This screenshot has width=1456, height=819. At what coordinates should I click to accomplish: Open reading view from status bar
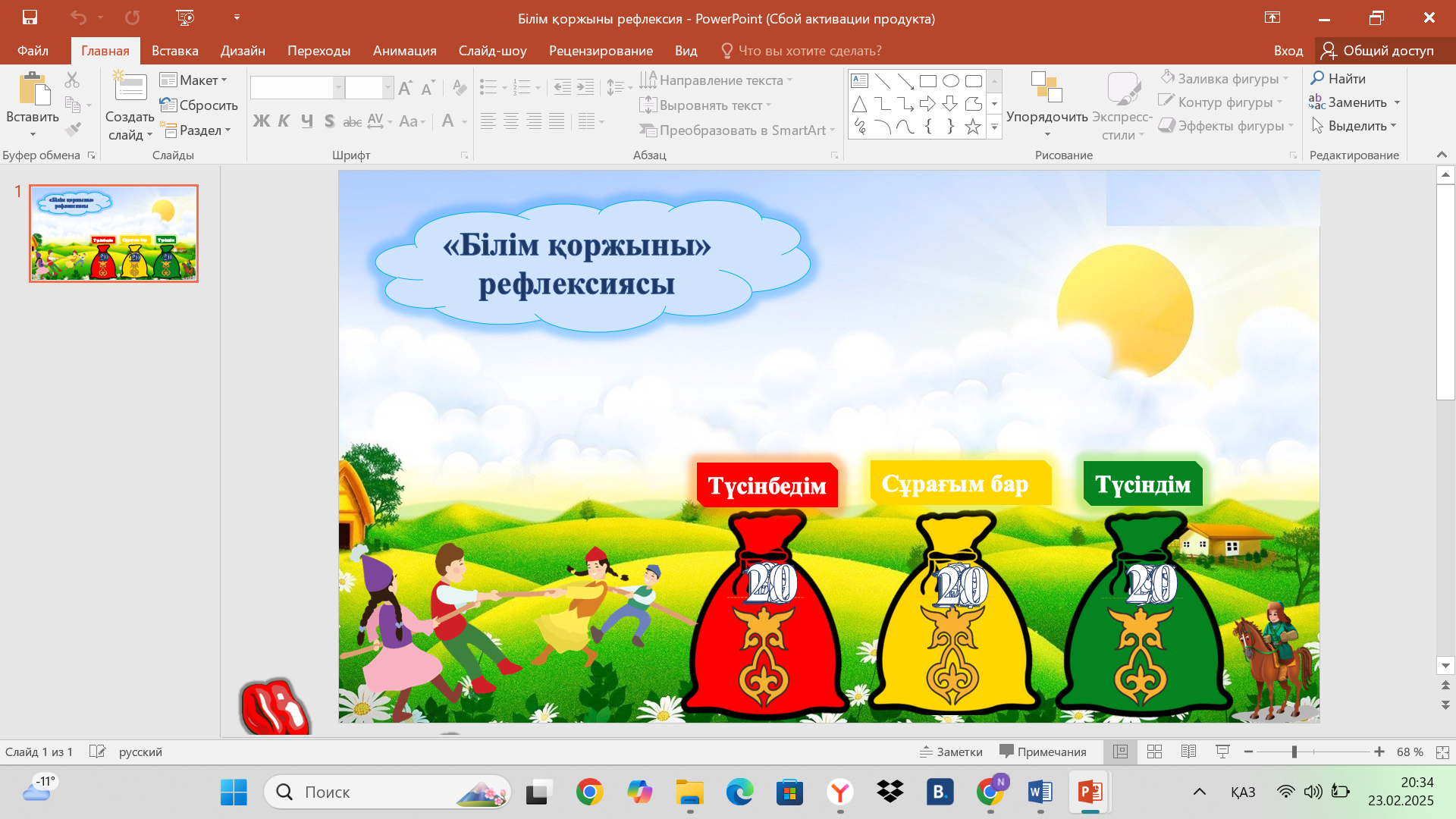coord(1188,752)
